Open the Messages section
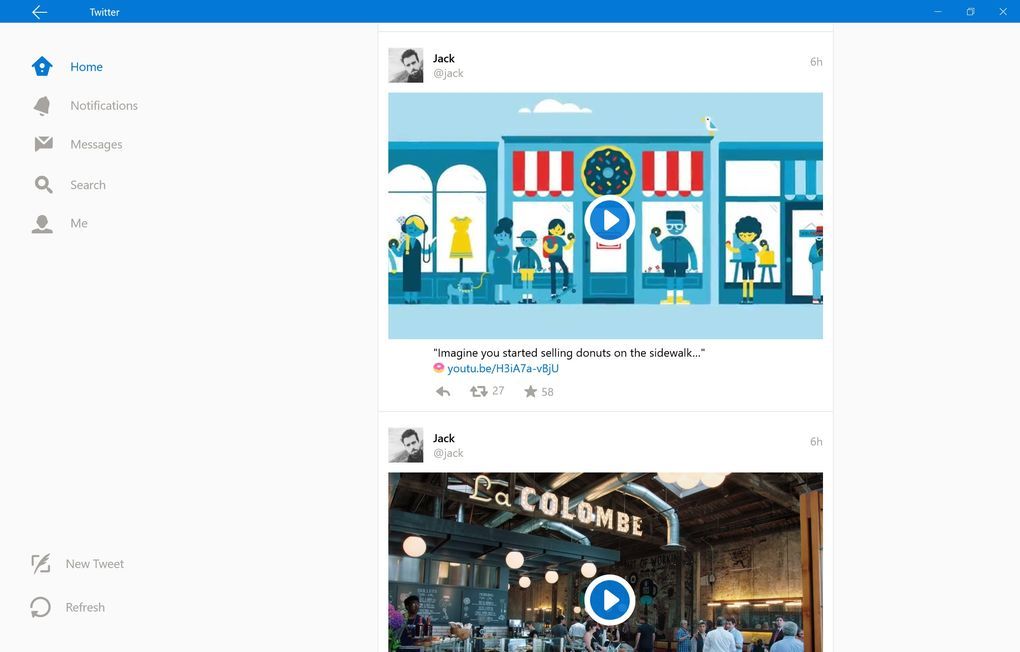 pyautogui.click(x=42, y=144)
